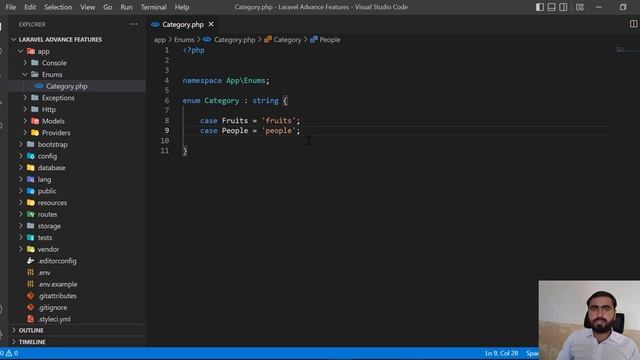Click the storage folder icon
This screenshot has height=360, width=640.
[31, 226]
